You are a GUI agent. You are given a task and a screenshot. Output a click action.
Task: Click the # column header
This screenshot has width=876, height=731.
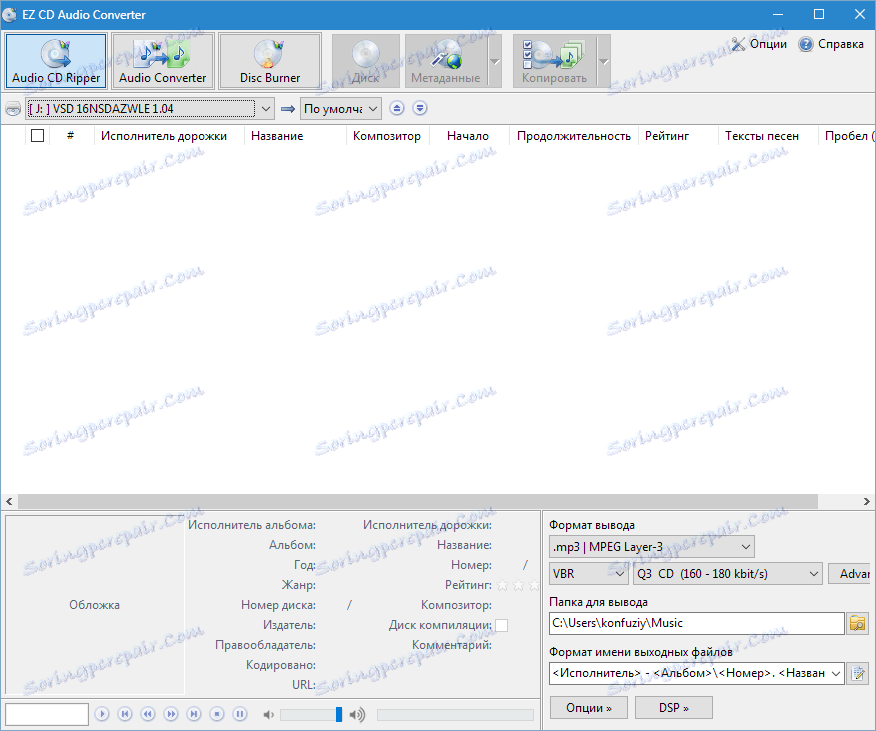[x=70, y=136]
